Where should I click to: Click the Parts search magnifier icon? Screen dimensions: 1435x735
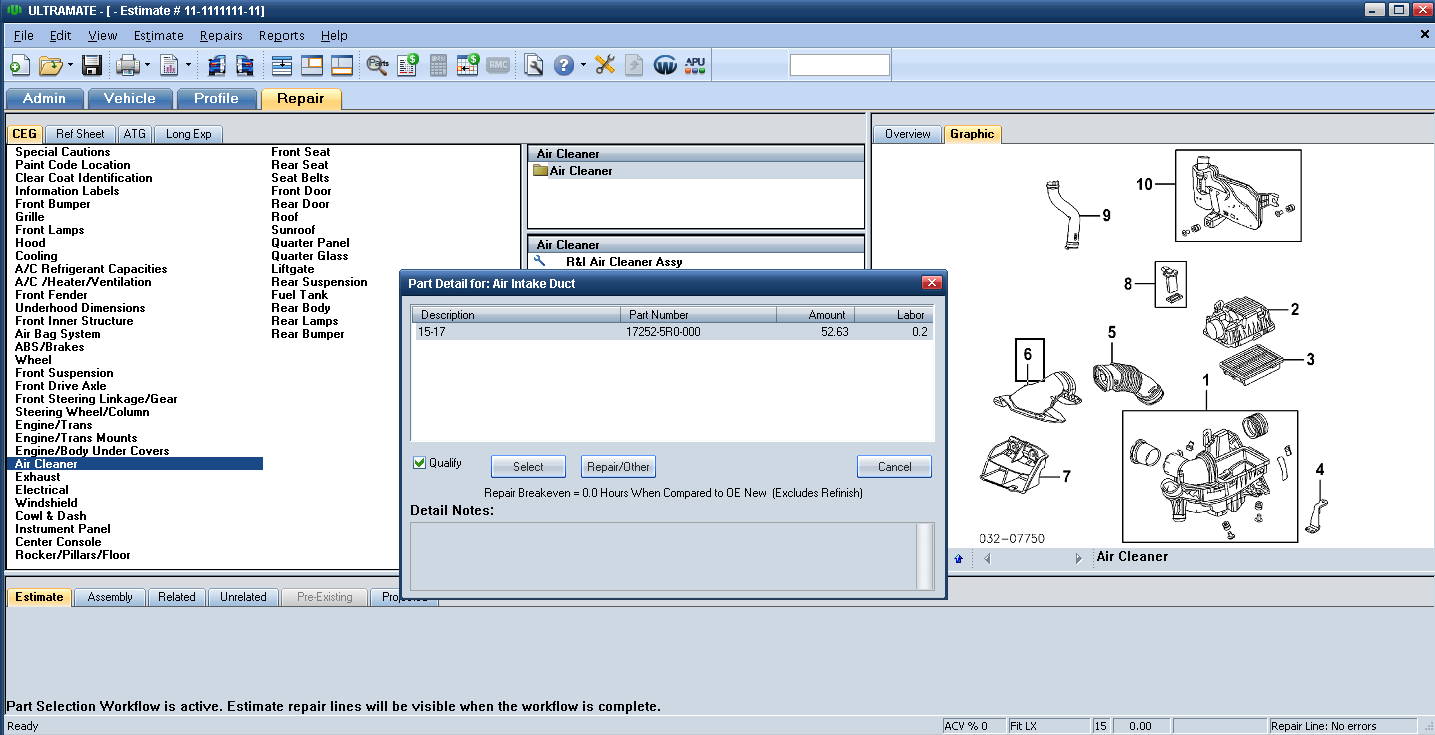(377, 66)
